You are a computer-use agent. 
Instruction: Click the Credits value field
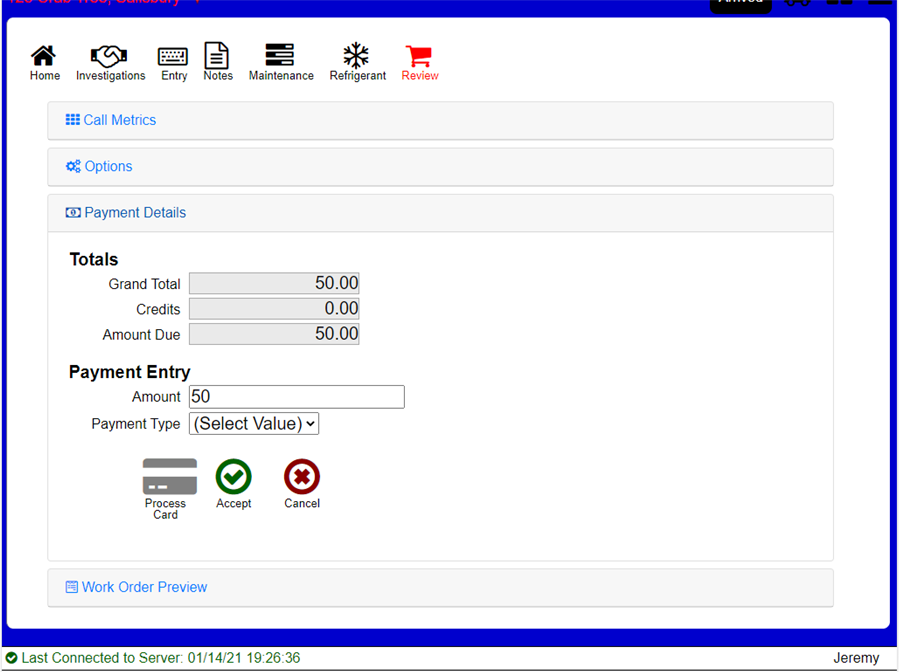[x=273, y=309]
